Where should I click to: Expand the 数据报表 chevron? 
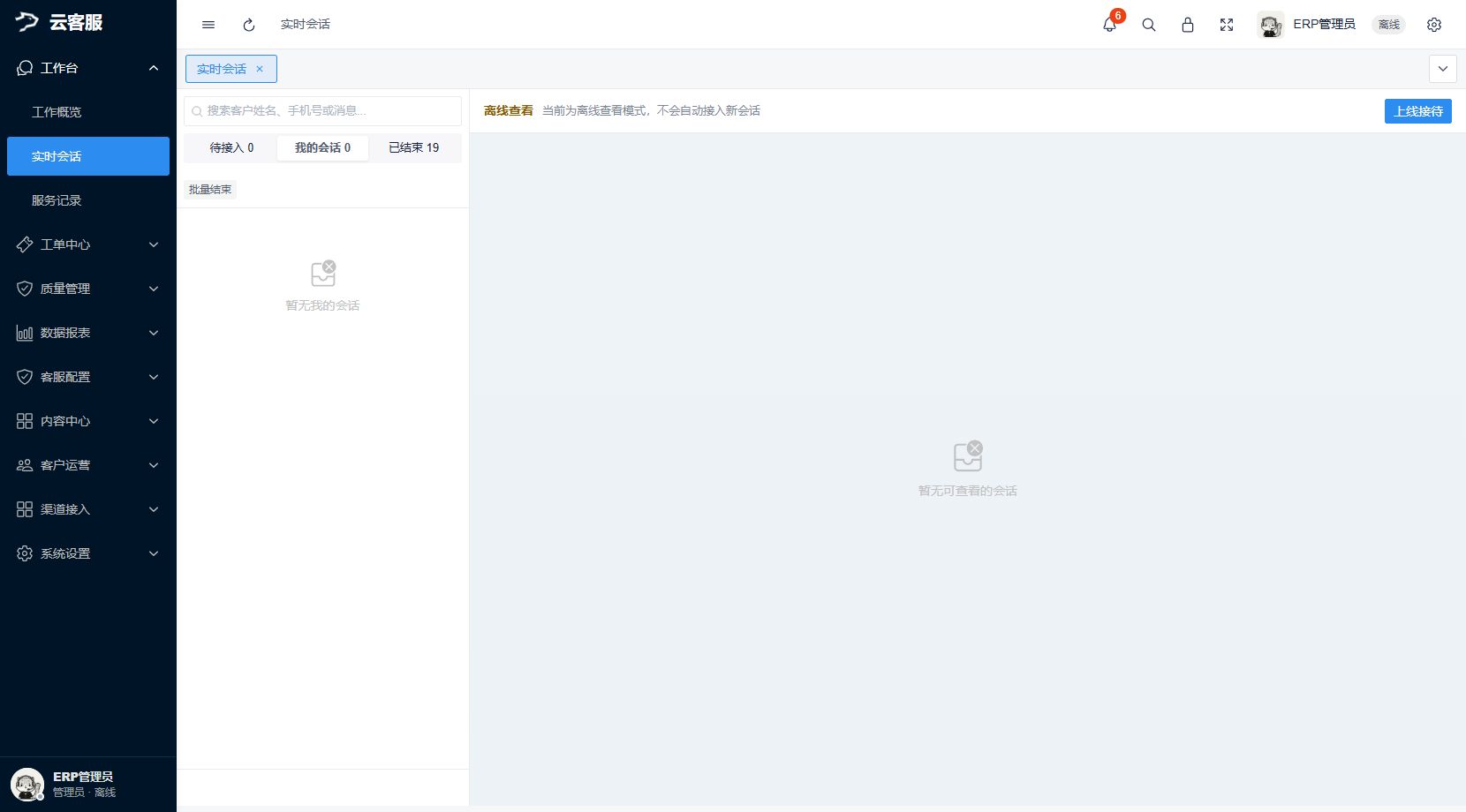(x=154, y=333)
